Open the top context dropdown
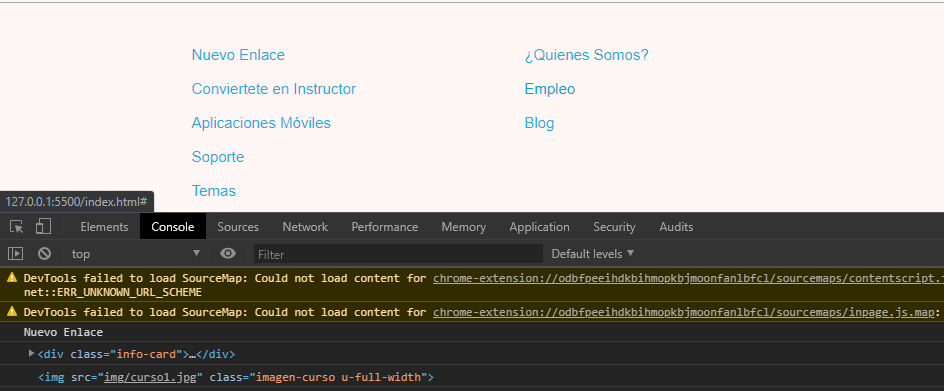 point(135,254)
